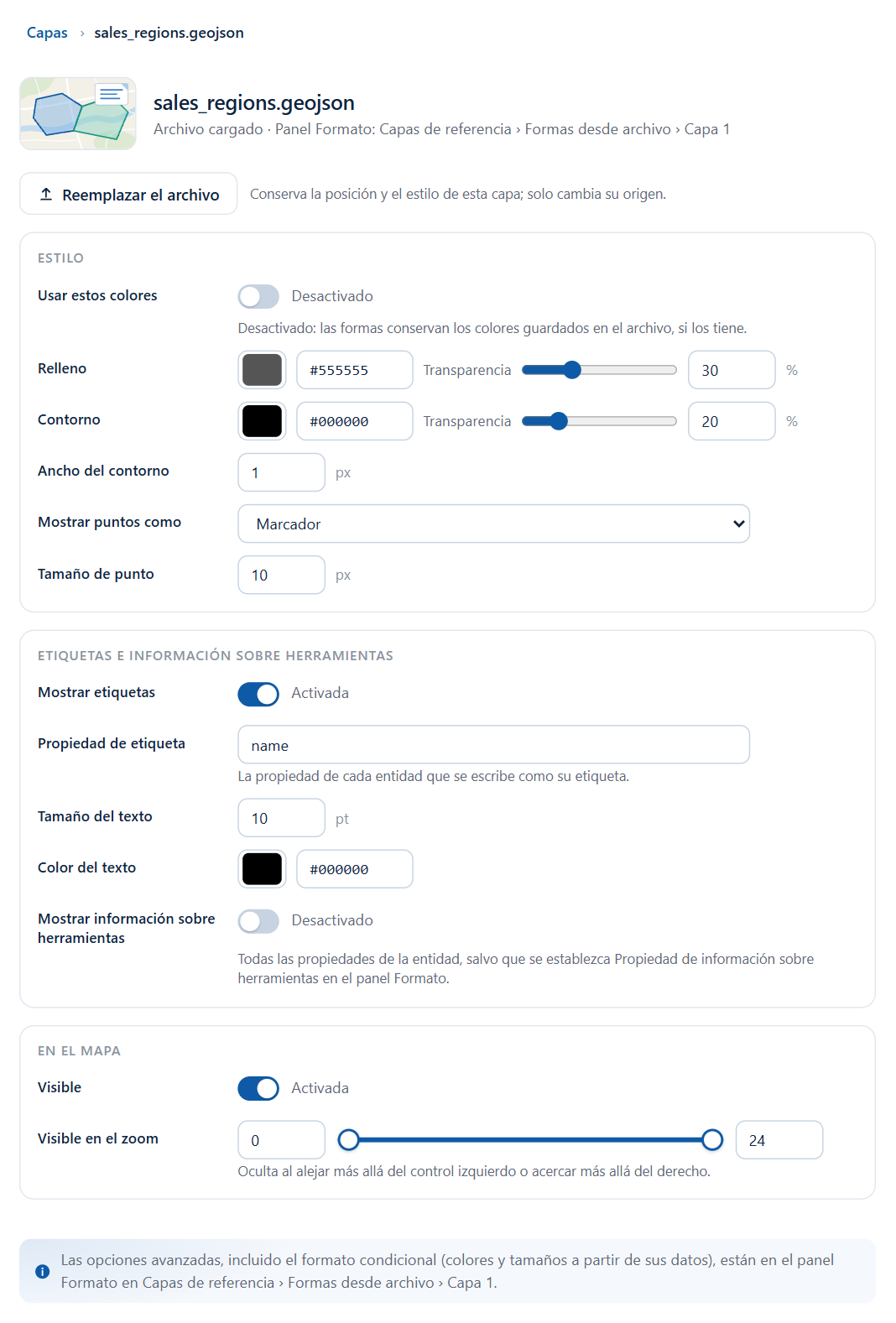Viewport: 896px width, 1323px height.
Task: Click the Propiedad de etiqueta field
Action: [x=494, y=745]
